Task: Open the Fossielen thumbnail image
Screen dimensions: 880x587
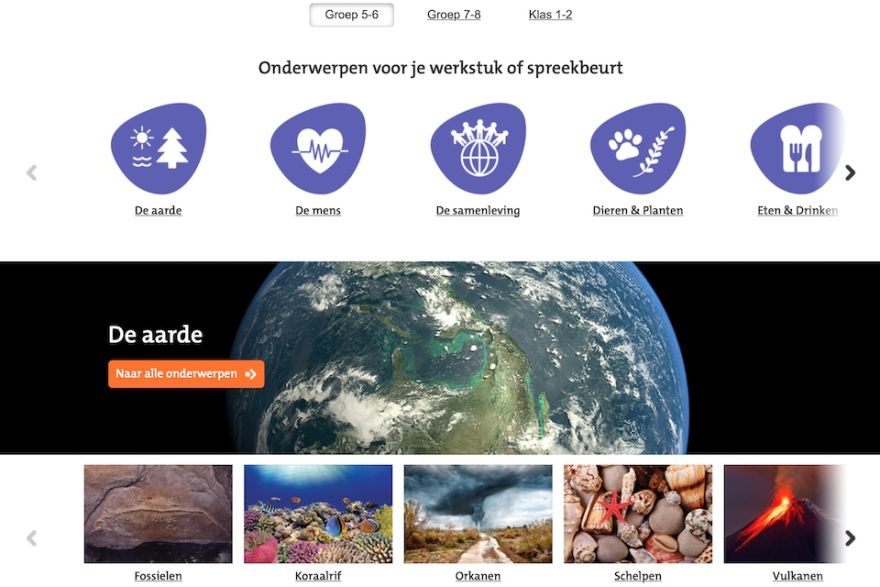Action: click(158, 513)
